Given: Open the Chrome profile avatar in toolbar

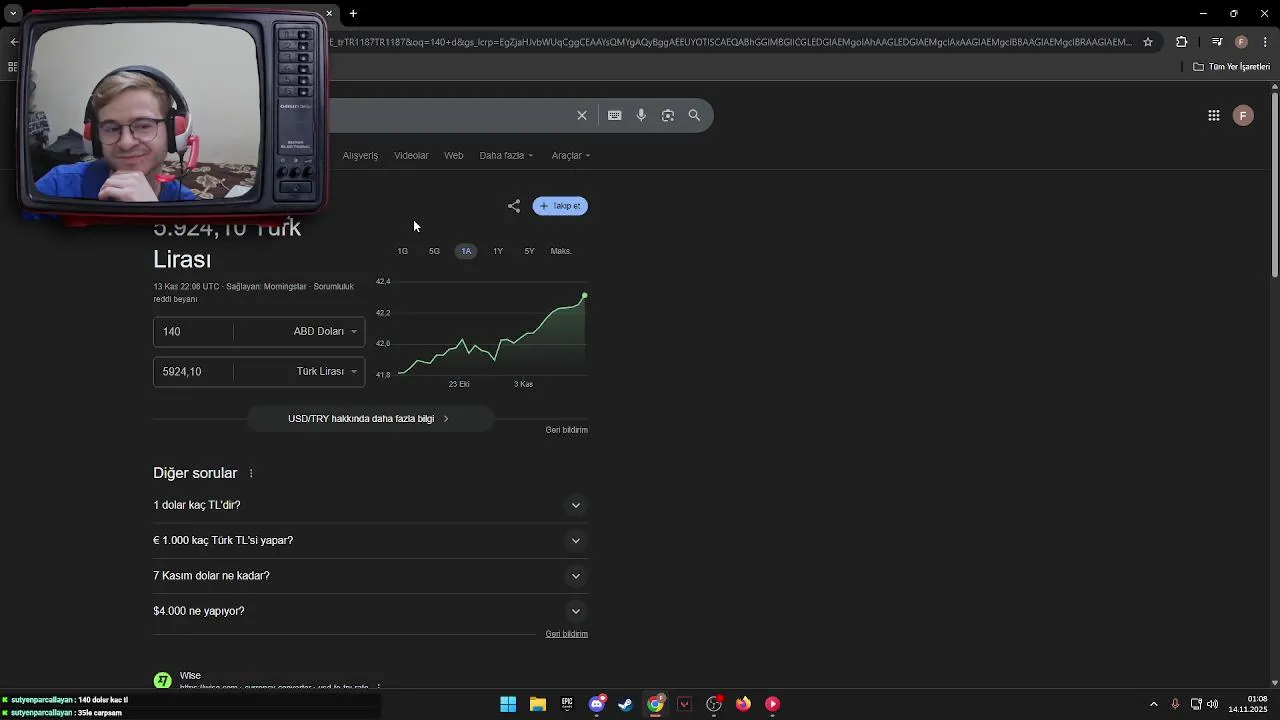Looking at the screenshot, I should click(1241, 42).
